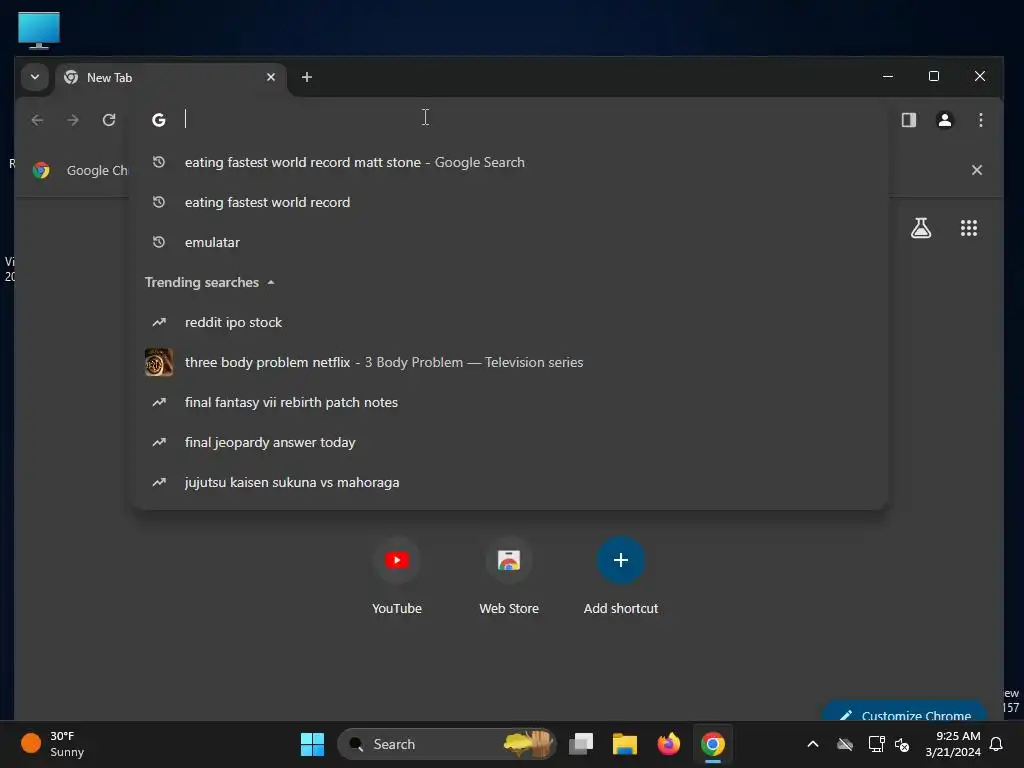This screenshot has width=1024, height=768.
Task: Open a new tab with plus button
Action: [x=306, y=77]
